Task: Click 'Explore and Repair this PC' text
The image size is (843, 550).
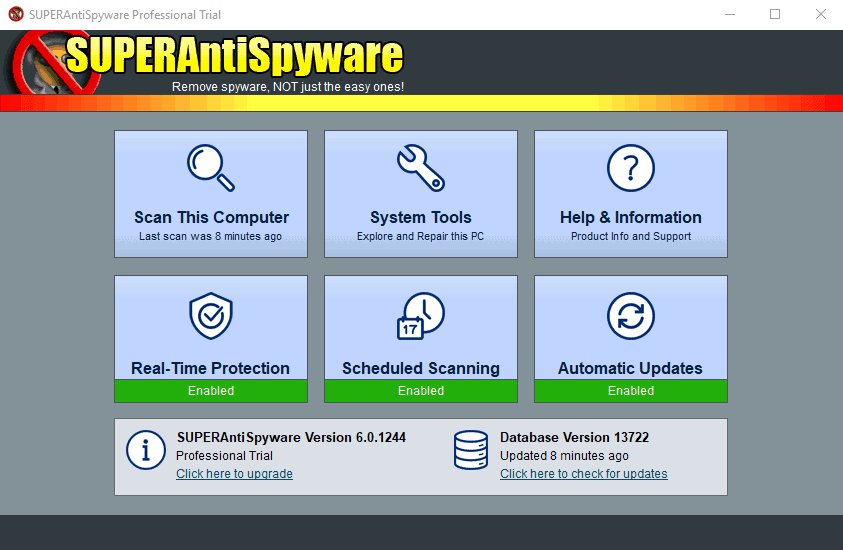Action: point(420,236)
